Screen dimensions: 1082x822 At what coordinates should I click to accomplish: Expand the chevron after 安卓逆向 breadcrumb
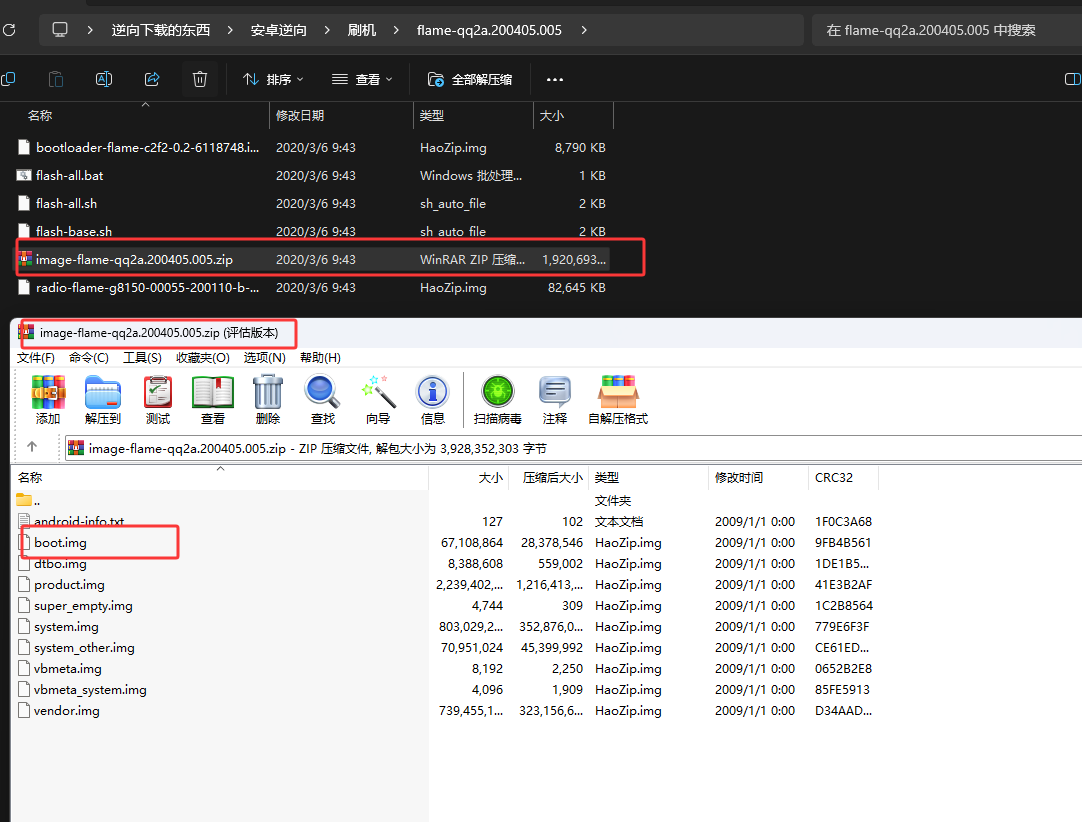(327, 30)
